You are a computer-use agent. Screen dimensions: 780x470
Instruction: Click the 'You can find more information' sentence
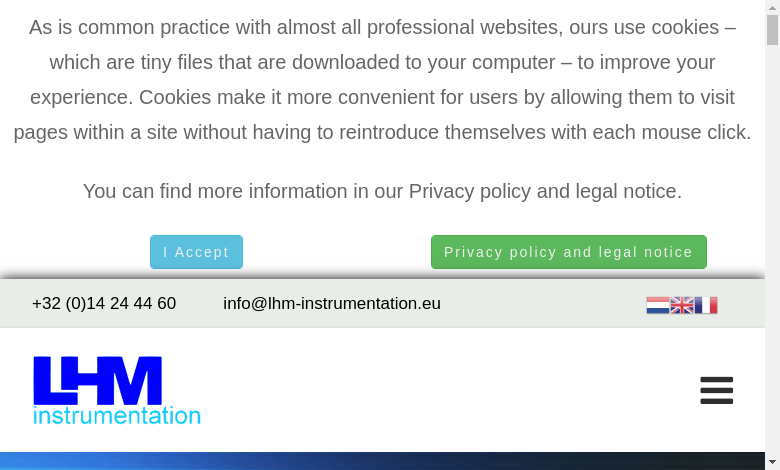point(382,191)
